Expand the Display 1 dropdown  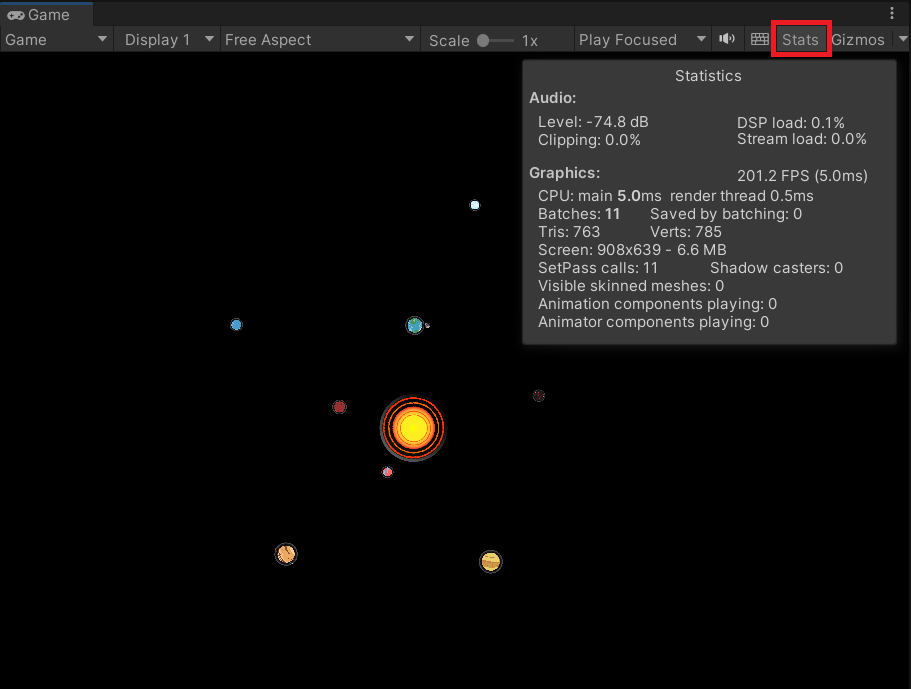tap(168, 40)
